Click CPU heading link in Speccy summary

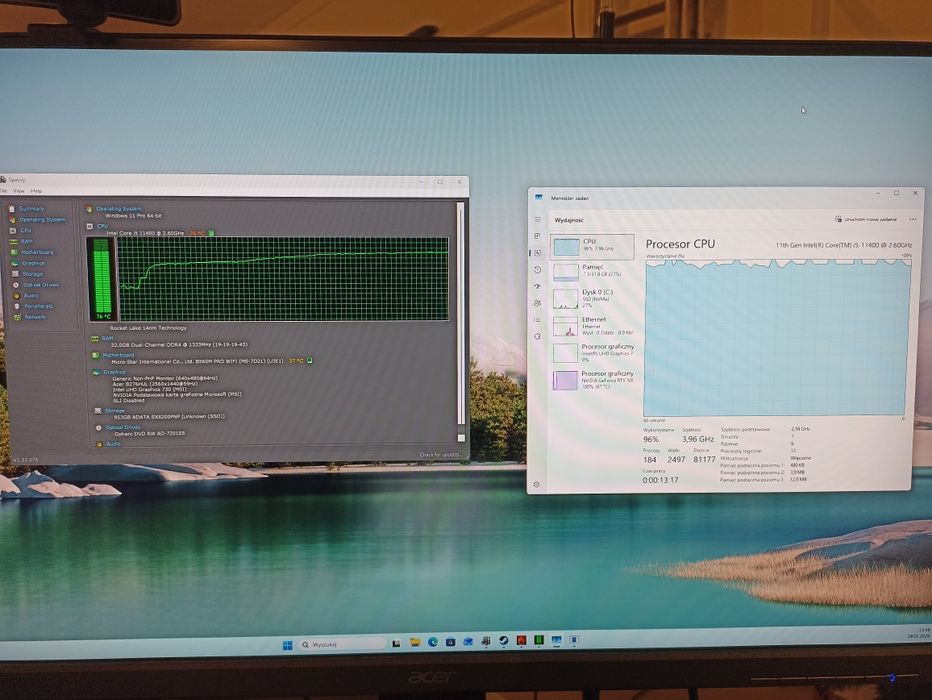[102, 226]
